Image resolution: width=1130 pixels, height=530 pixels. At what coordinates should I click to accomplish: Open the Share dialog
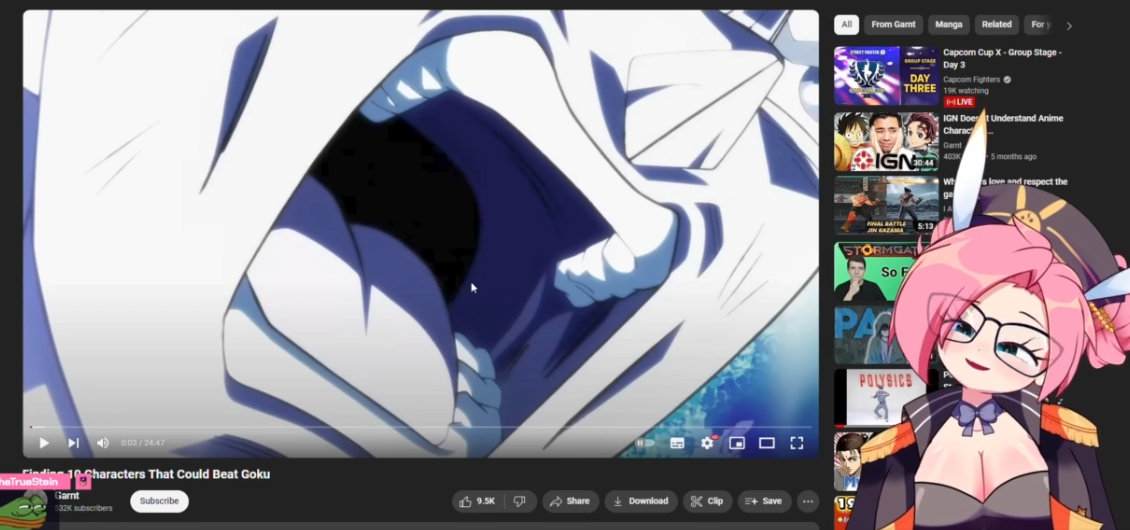[570, 501]
